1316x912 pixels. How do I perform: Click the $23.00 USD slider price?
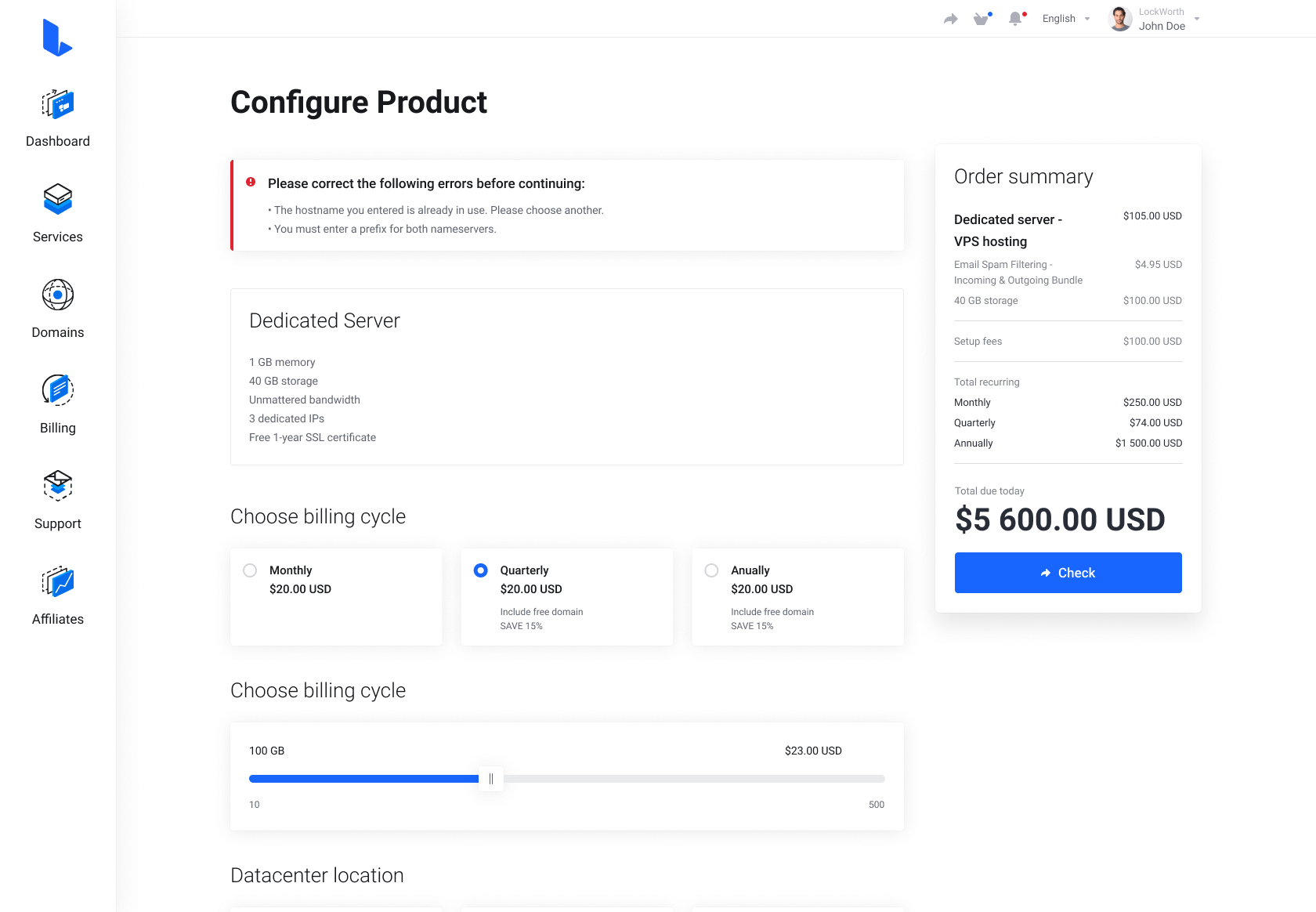(x=813, y=751)
